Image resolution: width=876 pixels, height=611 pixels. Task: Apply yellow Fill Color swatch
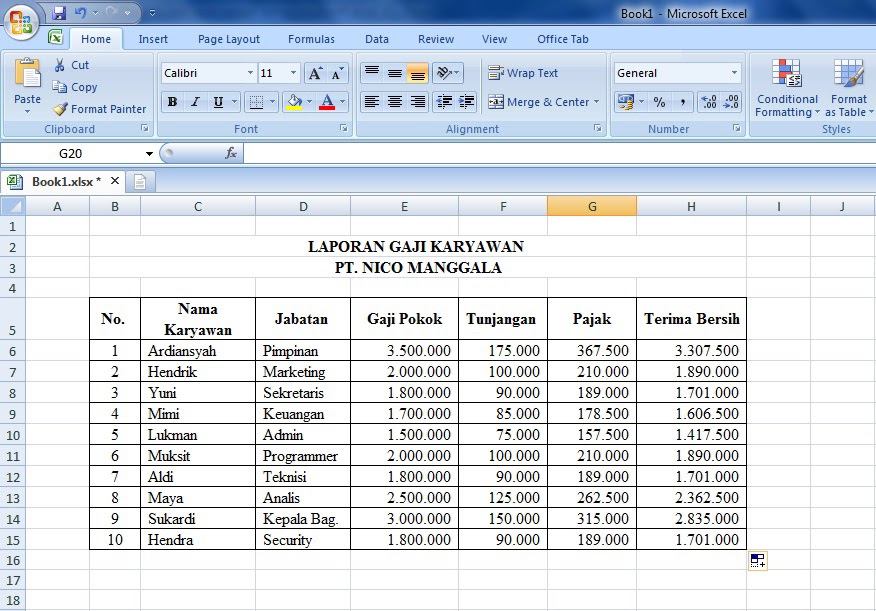294,102
